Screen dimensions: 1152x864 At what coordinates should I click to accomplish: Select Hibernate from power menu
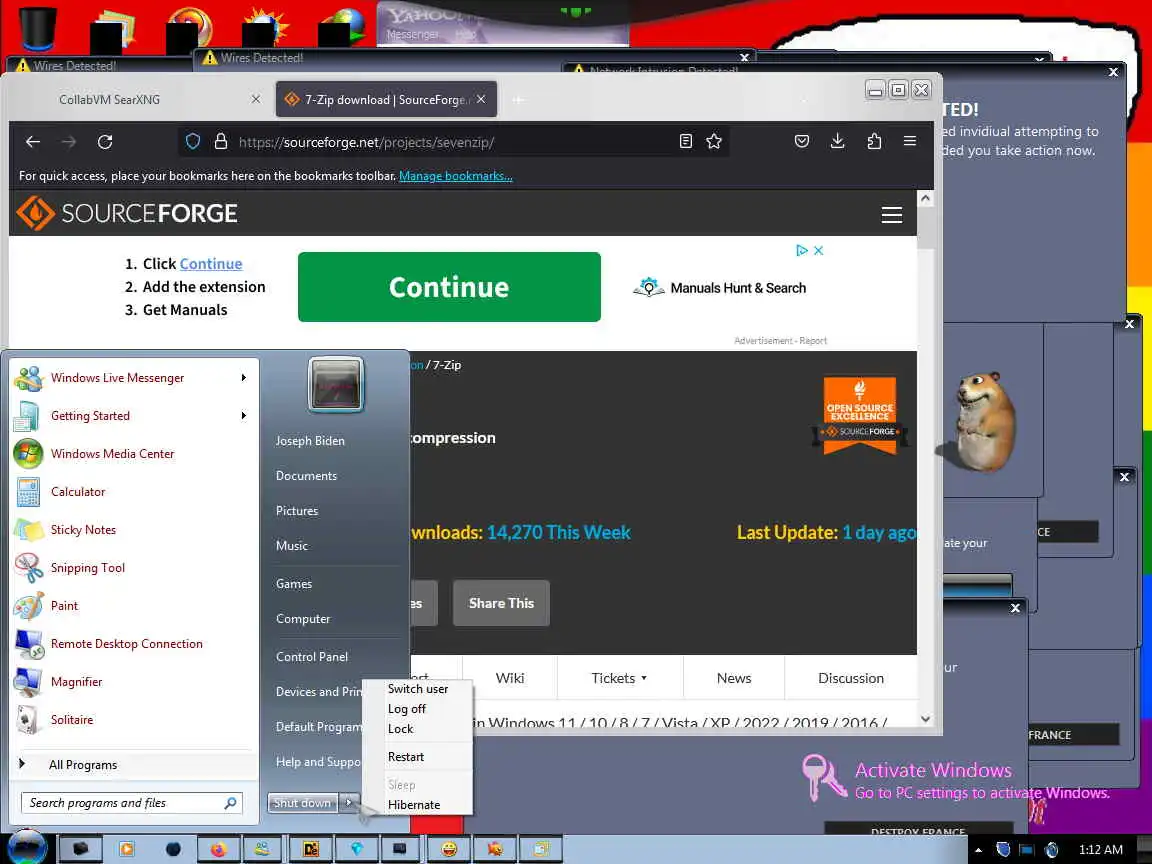[x=417, y=805]
